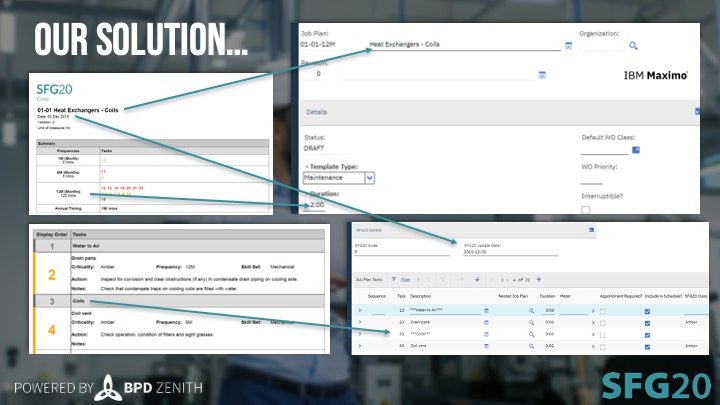
Task: Go to next page of Job Plan Tasks
Action: click(x=538, y=279)
